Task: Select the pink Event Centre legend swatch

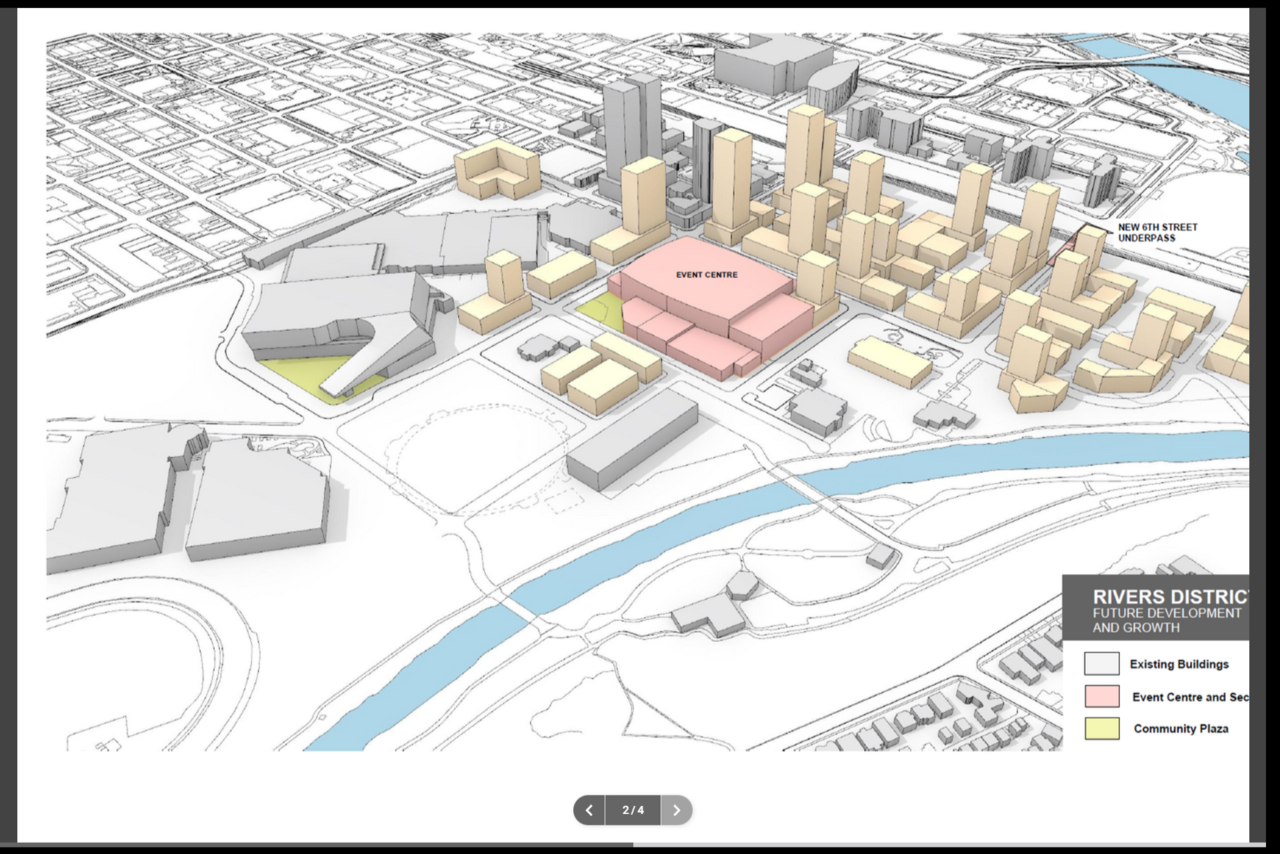Action: tap(1102, 697)
